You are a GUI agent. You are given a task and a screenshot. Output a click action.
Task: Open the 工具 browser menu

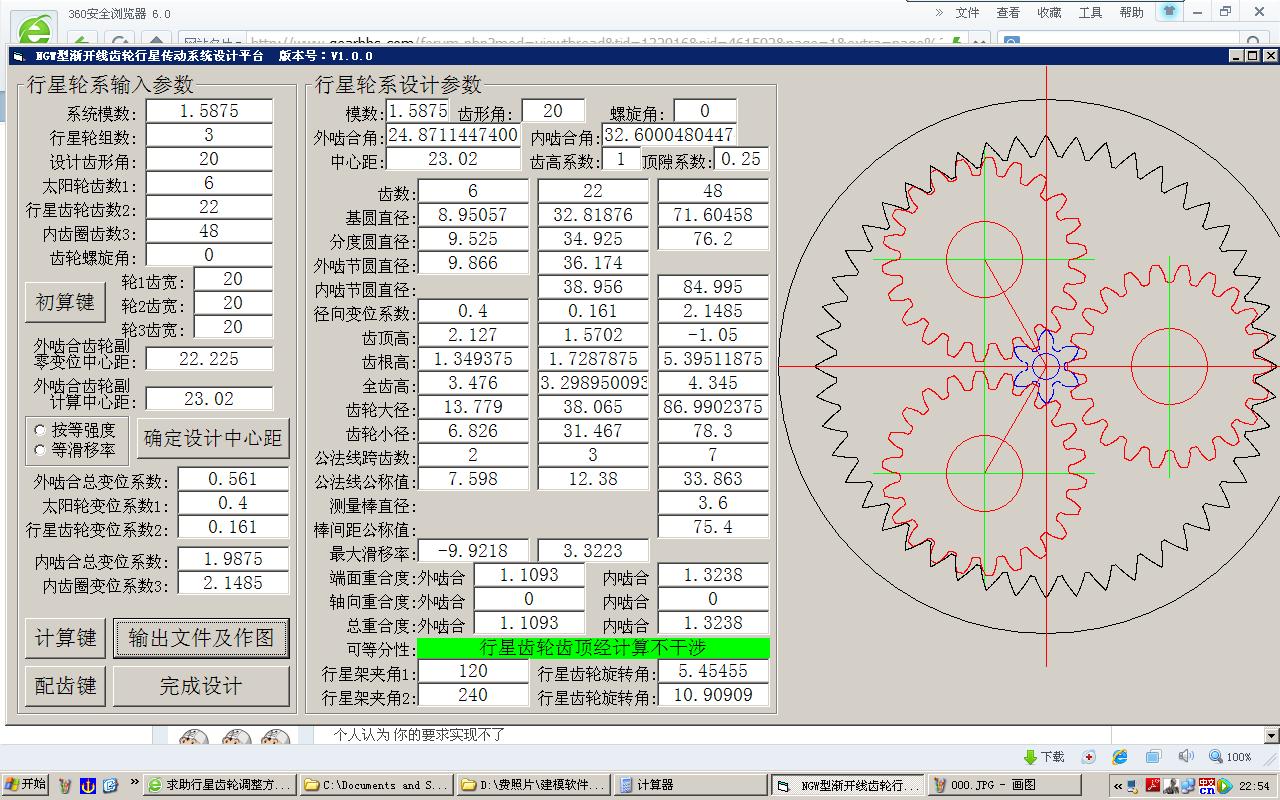point(1090,13)
